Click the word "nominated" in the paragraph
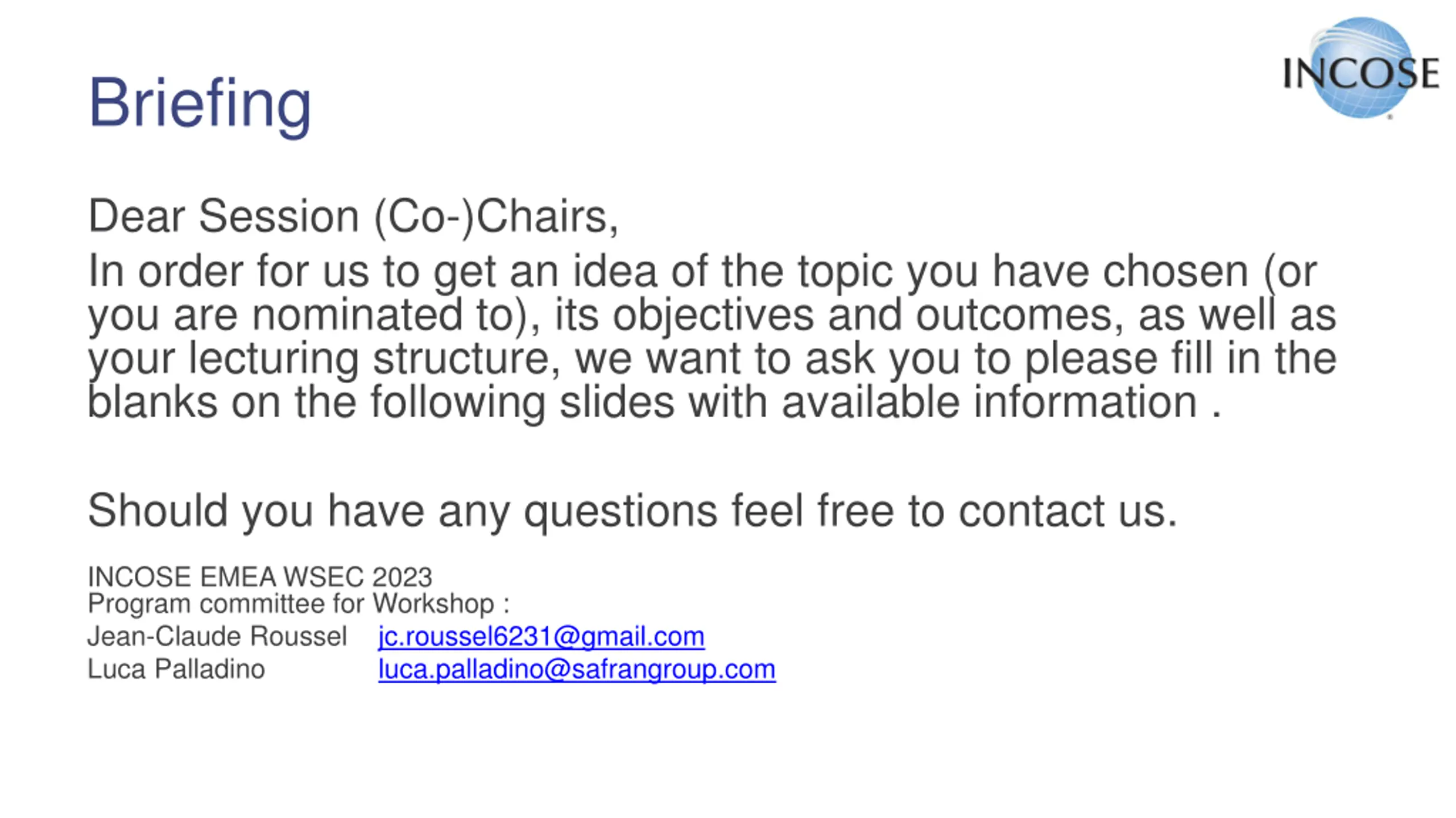This screenshot has width=1456, height=818. click(357, 315)
